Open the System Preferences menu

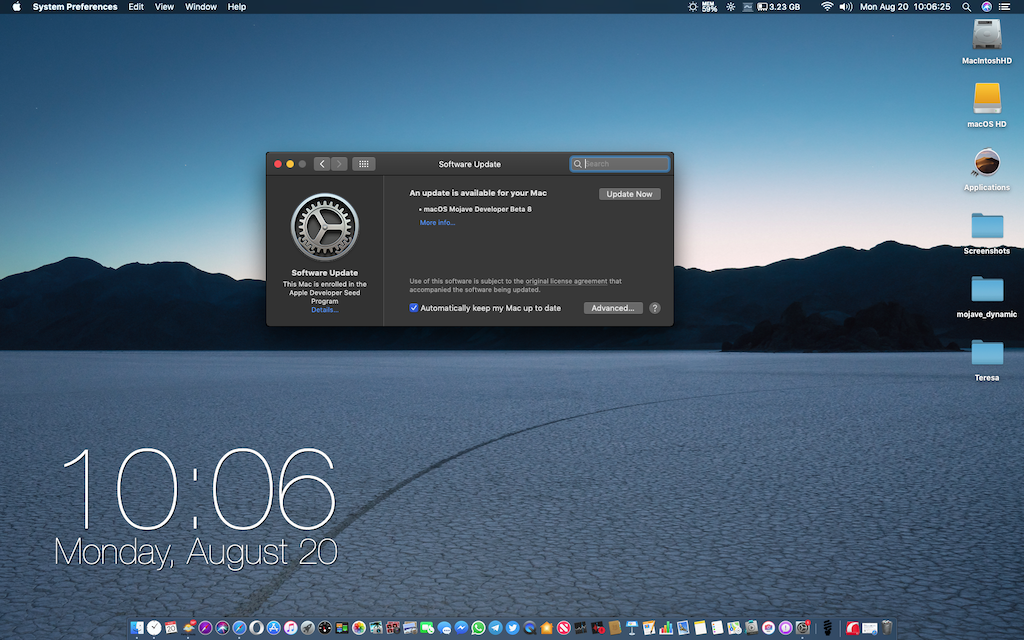point(75,7)
